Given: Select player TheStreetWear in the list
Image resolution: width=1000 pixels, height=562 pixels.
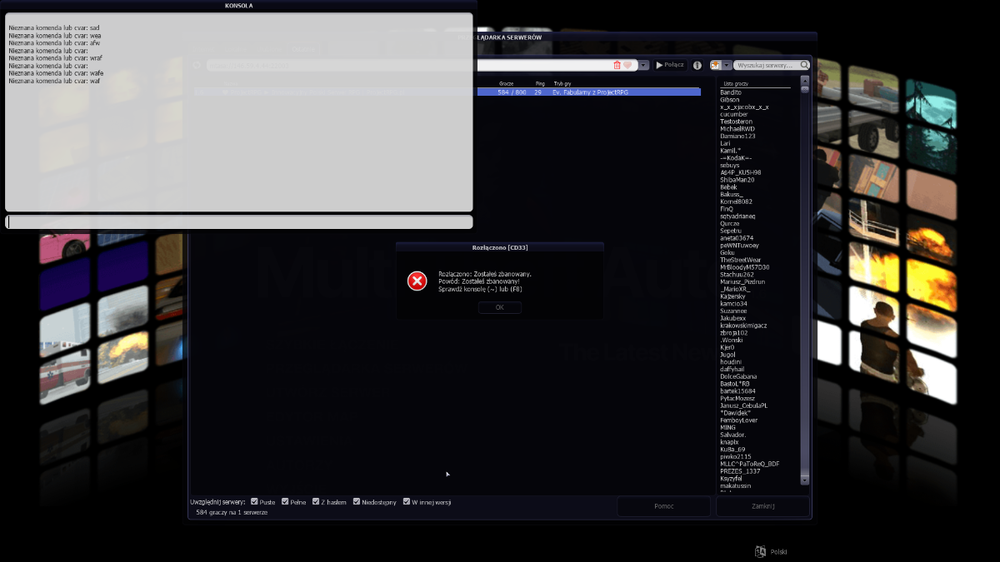Looking at the screenshot, I should (740, 260).
